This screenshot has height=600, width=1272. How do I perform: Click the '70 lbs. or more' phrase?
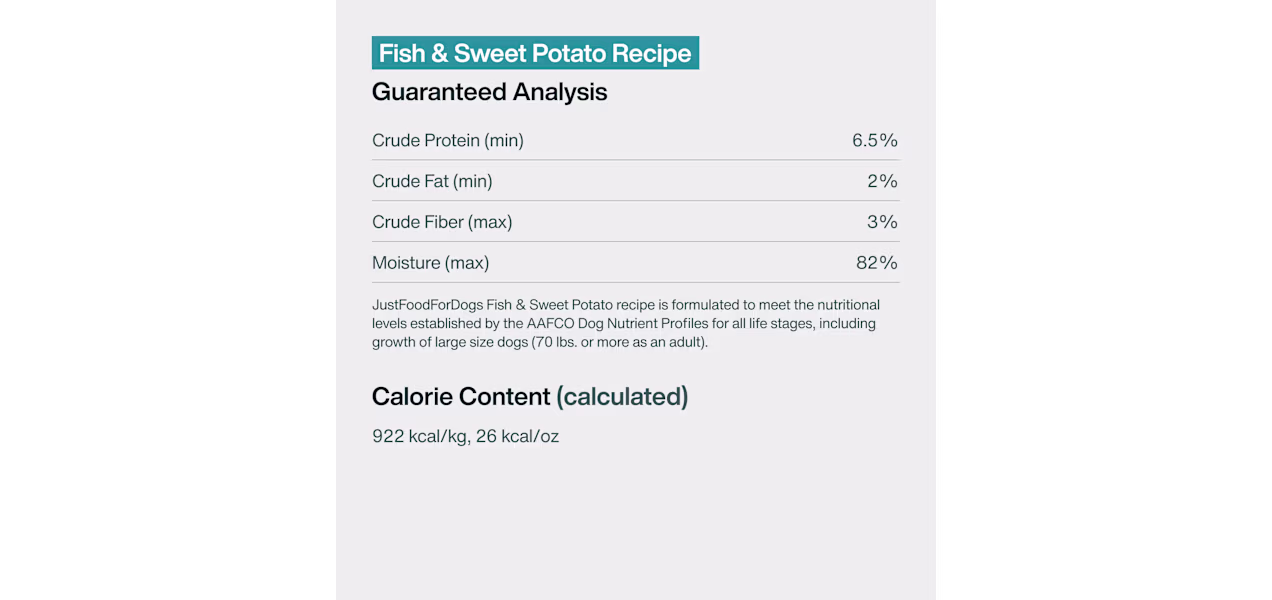581,342
